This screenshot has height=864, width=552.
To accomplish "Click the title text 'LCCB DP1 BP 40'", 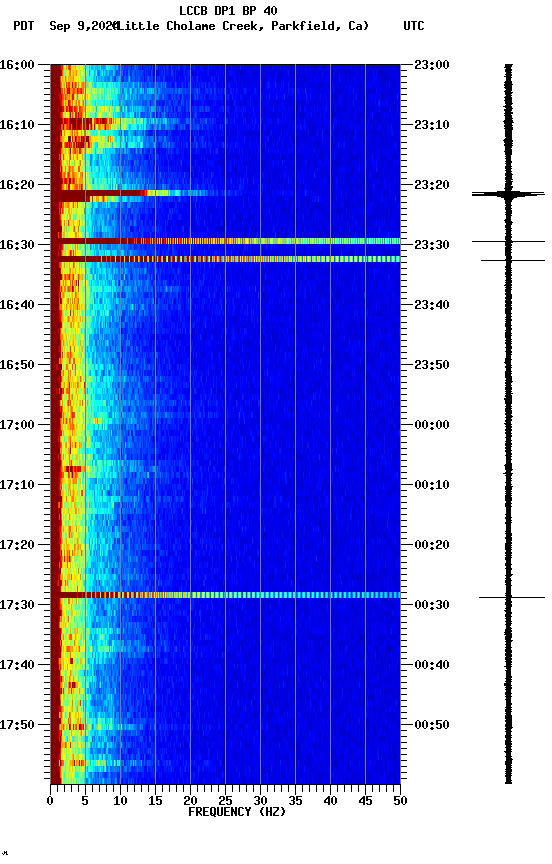I will 228,10.
